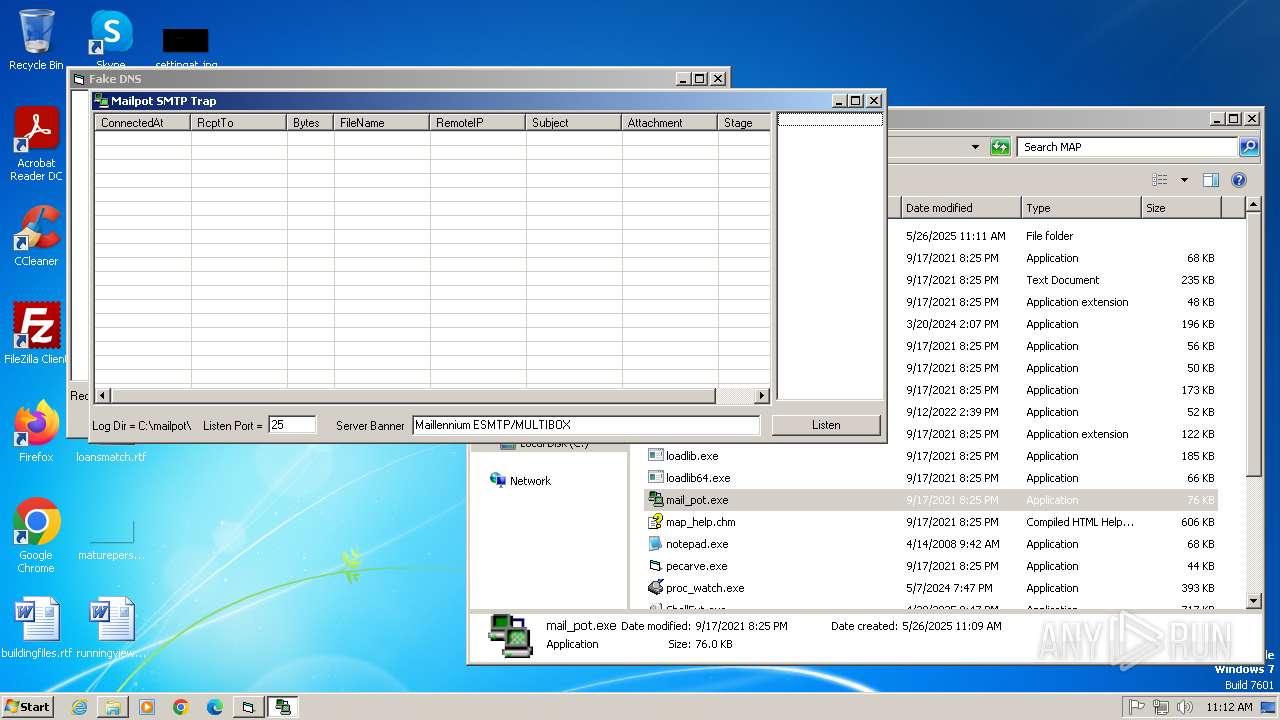Click the Listen Port field showing 25
The height and width of the screenshot is (720, 1280).
coord(292,425)
